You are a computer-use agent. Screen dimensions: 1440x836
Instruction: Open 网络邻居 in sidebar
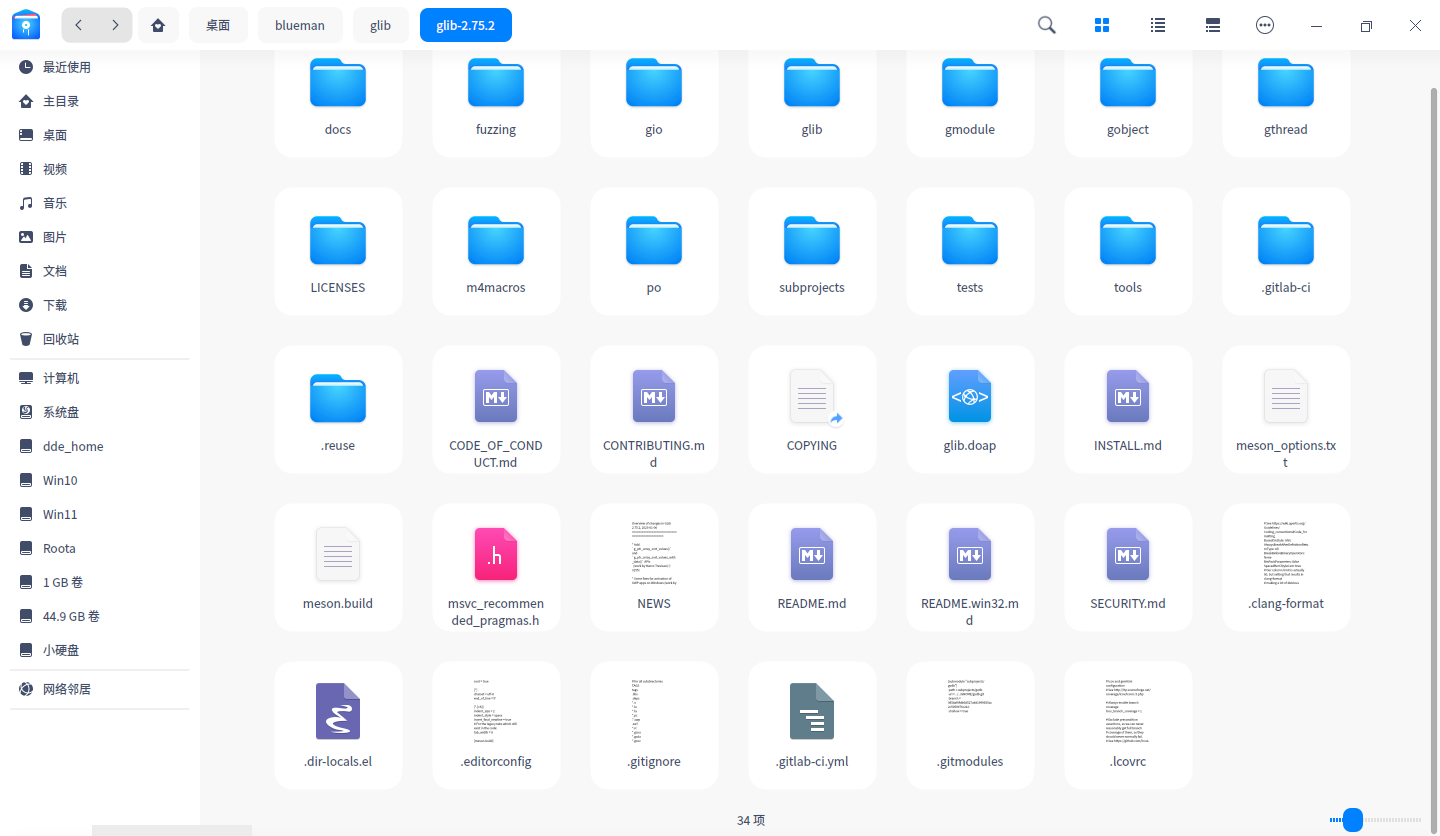click(100, 689)
